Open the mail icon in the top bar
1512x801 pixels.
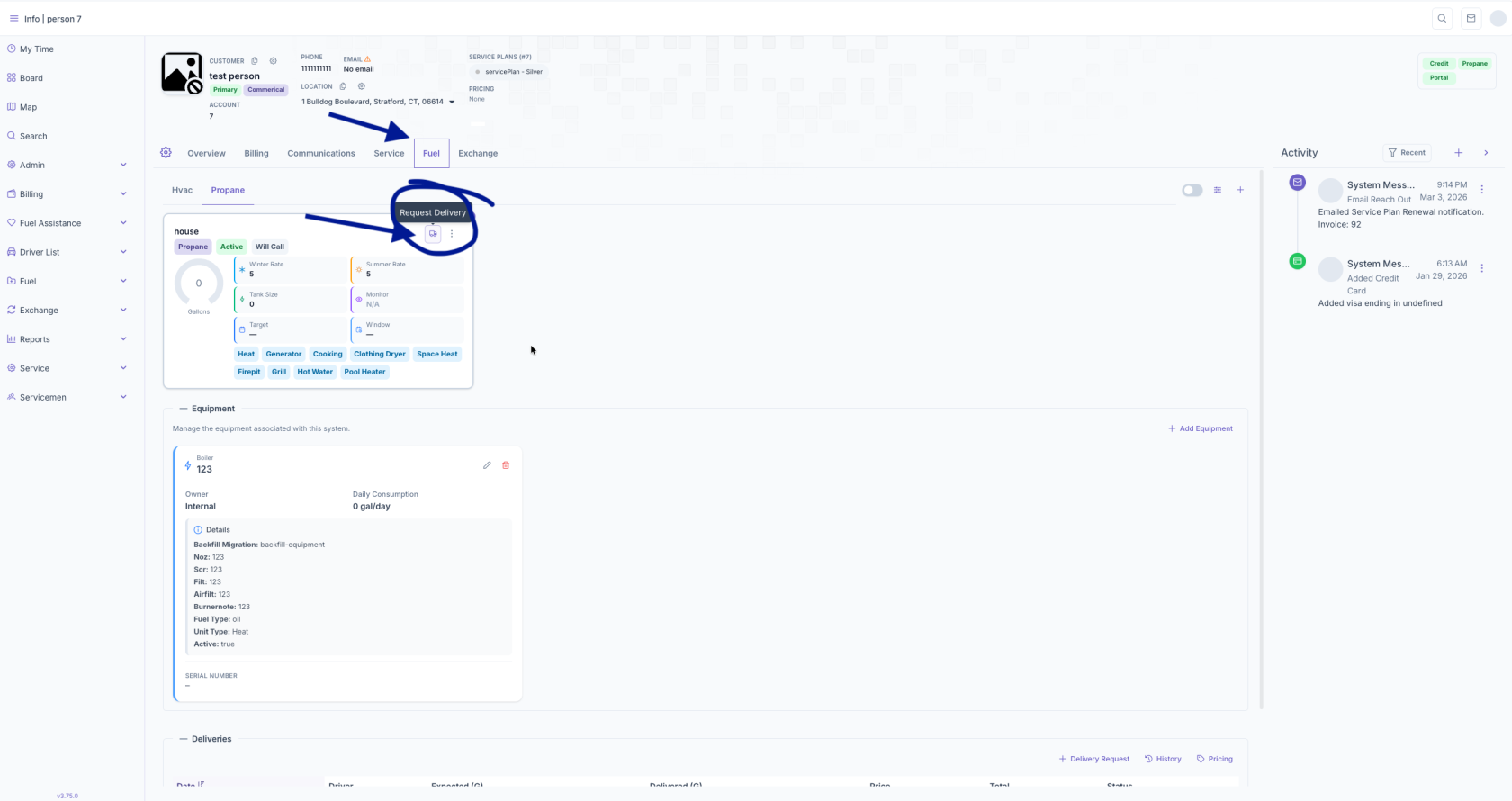coord(1471,19)
